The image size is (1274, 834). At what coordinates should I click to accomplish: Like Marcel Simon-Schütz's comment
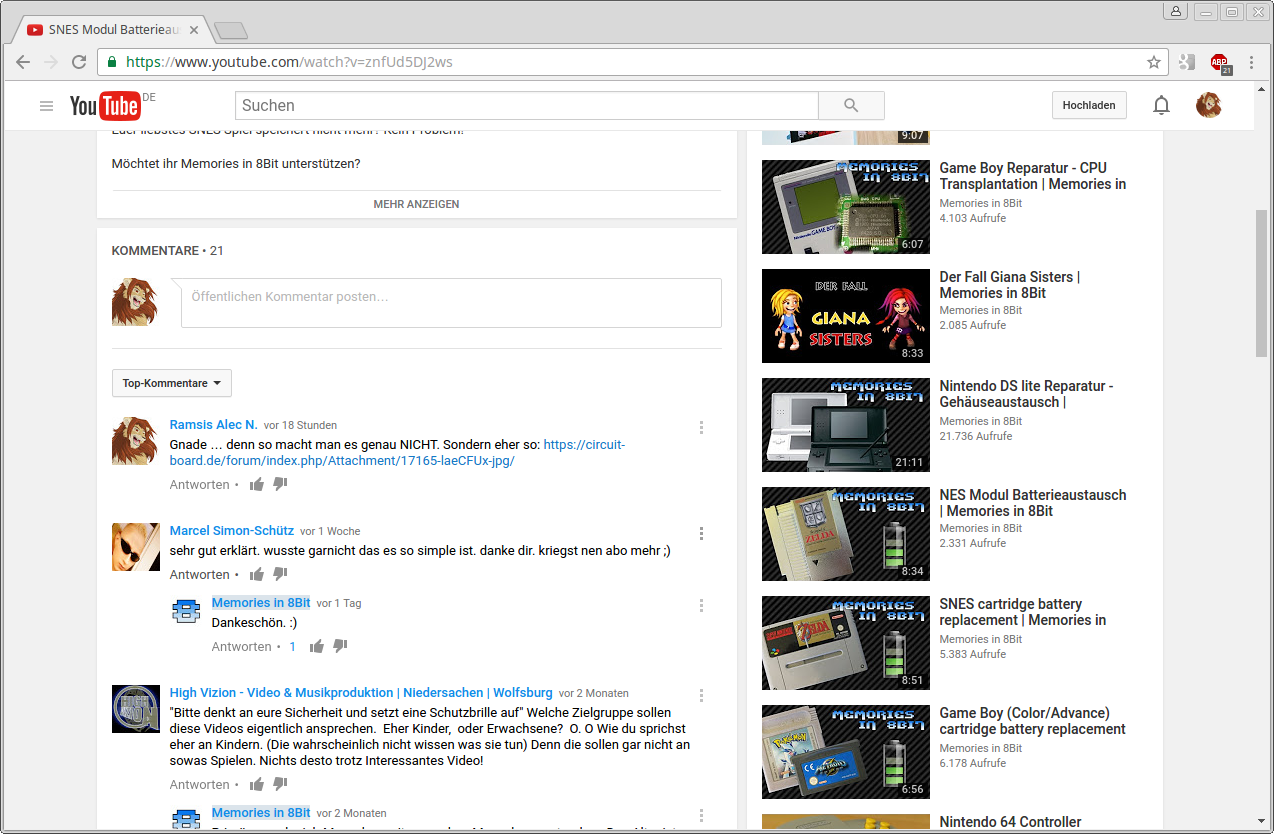257,574
